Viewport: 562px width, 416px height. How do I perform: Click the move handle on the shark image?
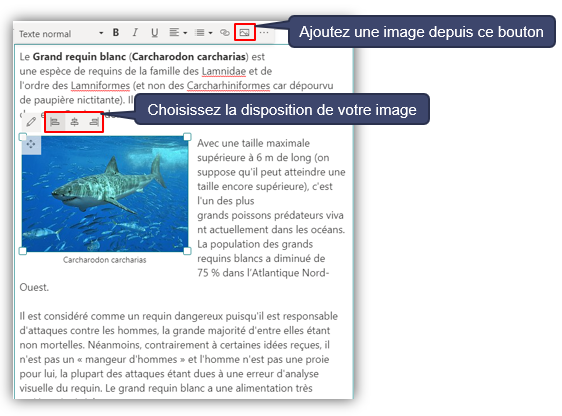(31, 144)
